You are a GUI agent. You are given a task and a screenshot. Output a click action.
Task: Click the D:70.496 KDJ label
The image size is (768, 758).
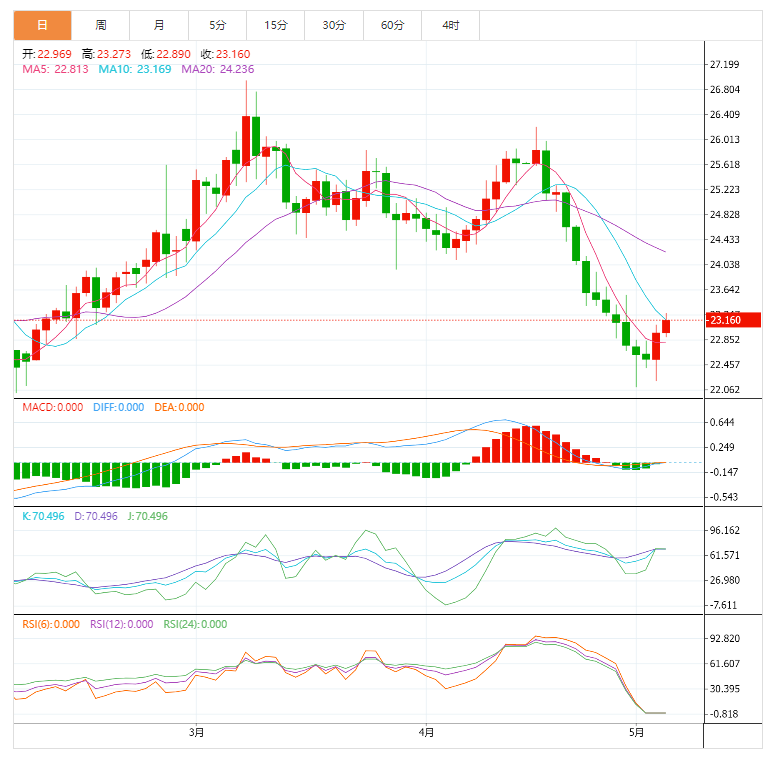click(x=96, y=516)
